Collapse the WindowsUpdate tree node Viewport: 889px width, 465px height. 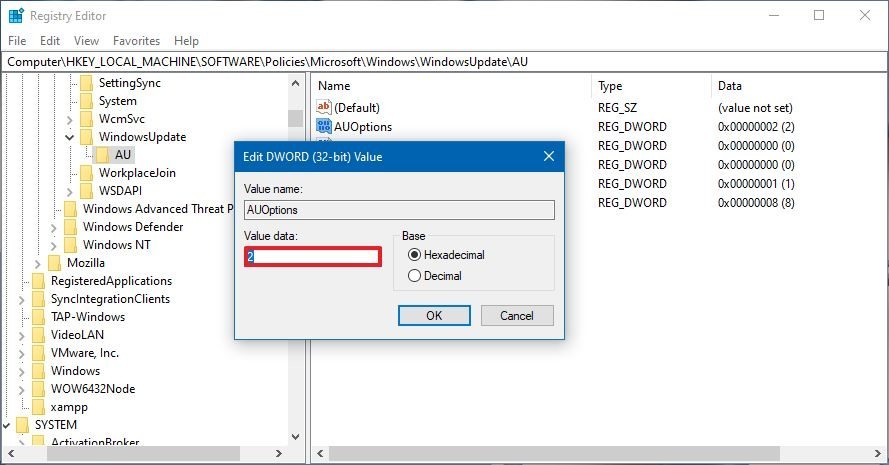click(69, 137)
